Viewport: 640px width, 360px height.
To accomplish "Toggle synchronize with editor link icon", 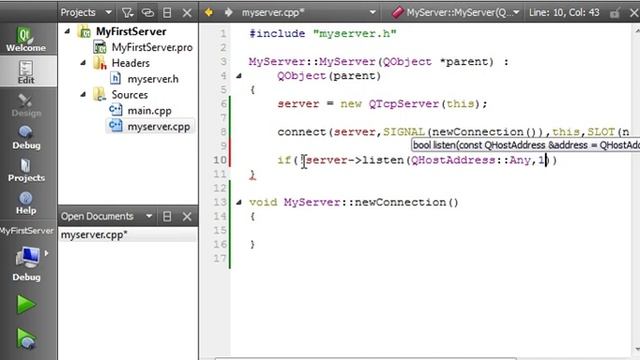I will click(x=148, y=13).
